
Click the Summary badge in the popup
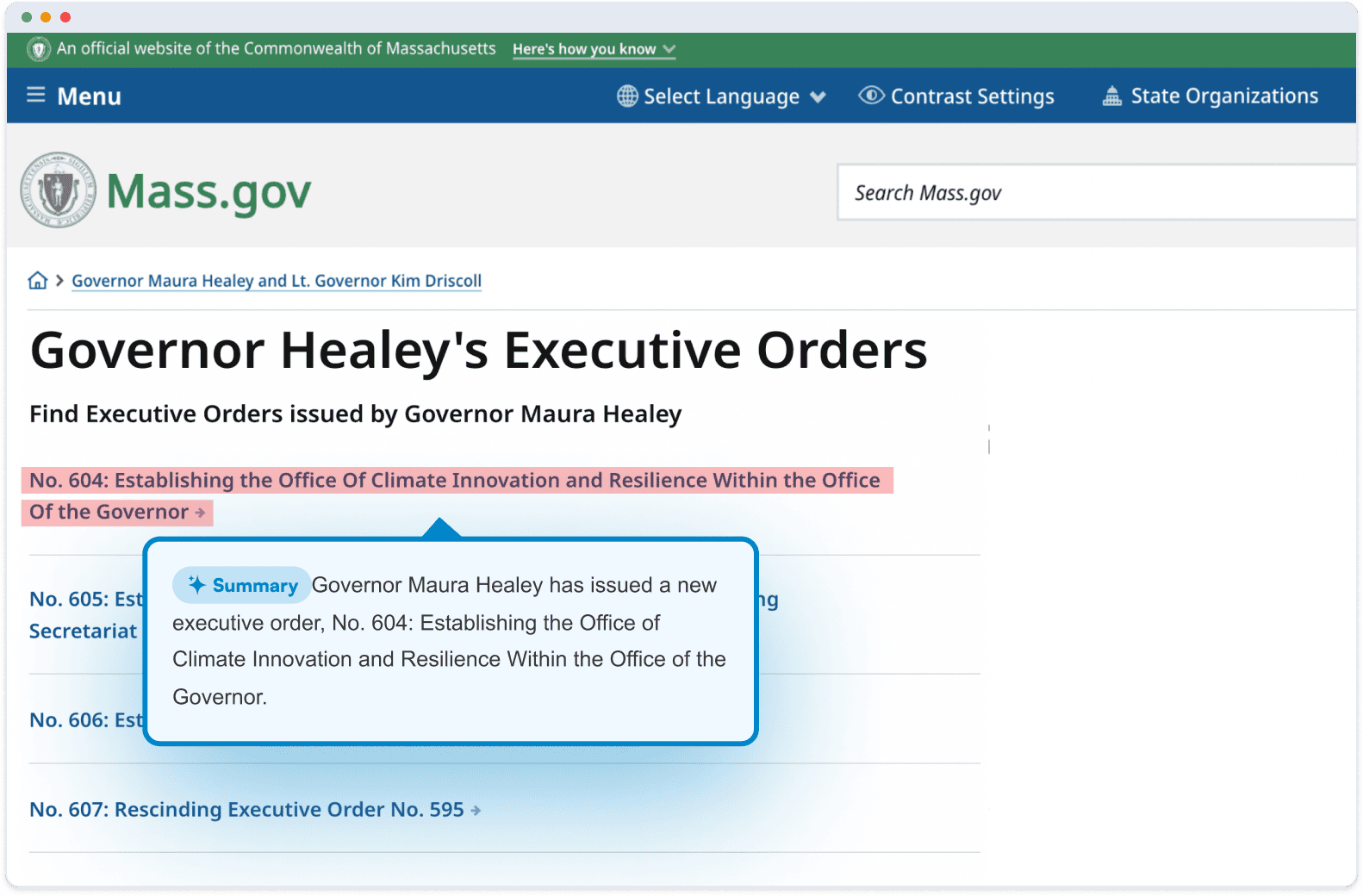(x=241, y=586)
